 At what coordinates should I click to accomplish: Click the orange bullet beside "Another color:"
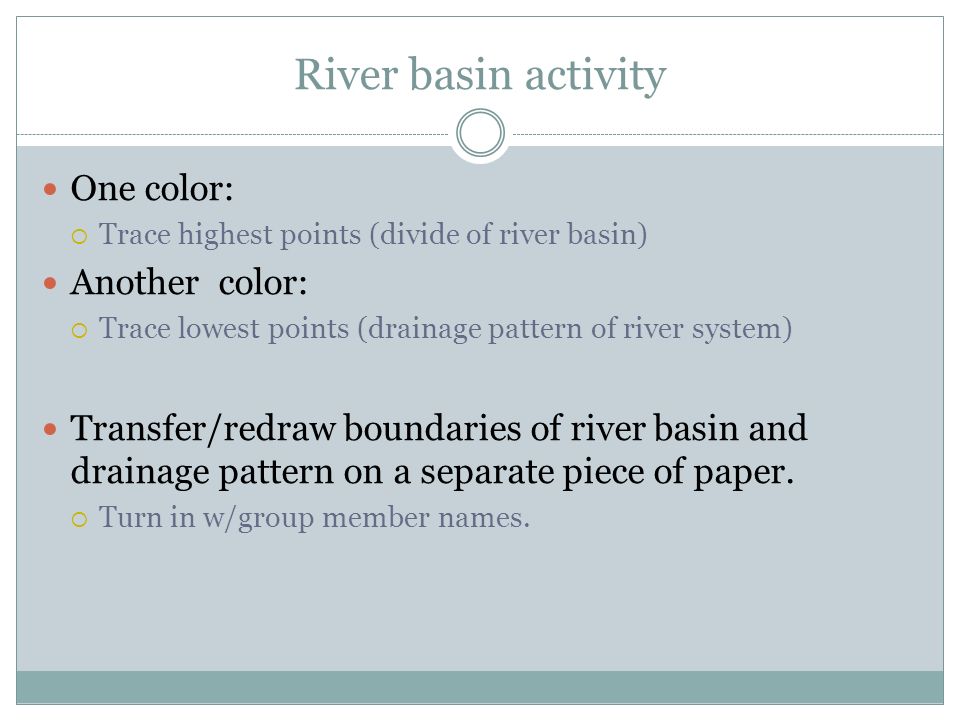tap(50, 283)
